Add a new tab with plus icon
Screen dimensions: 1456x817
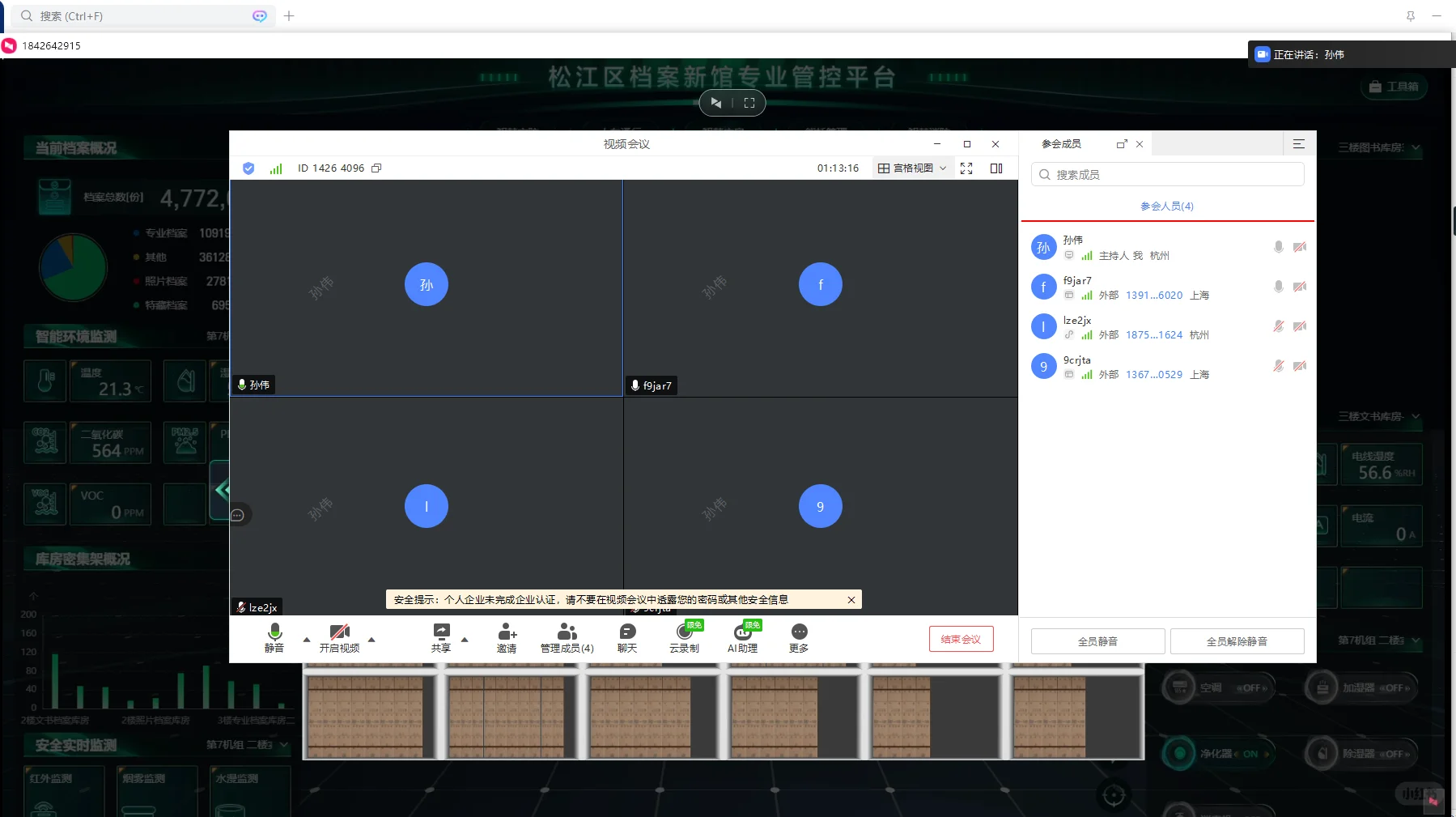click(x=289, y=16)
